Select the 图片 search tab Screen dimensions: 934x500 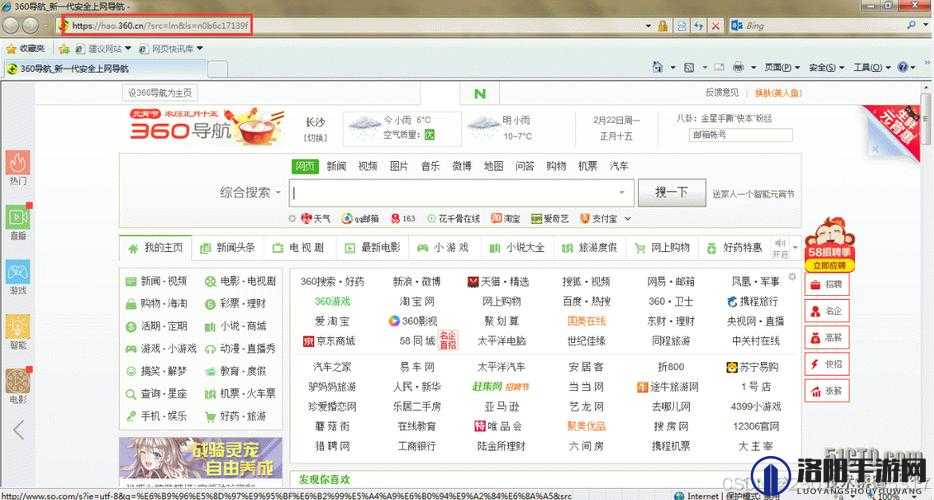[x=398, y=166]
